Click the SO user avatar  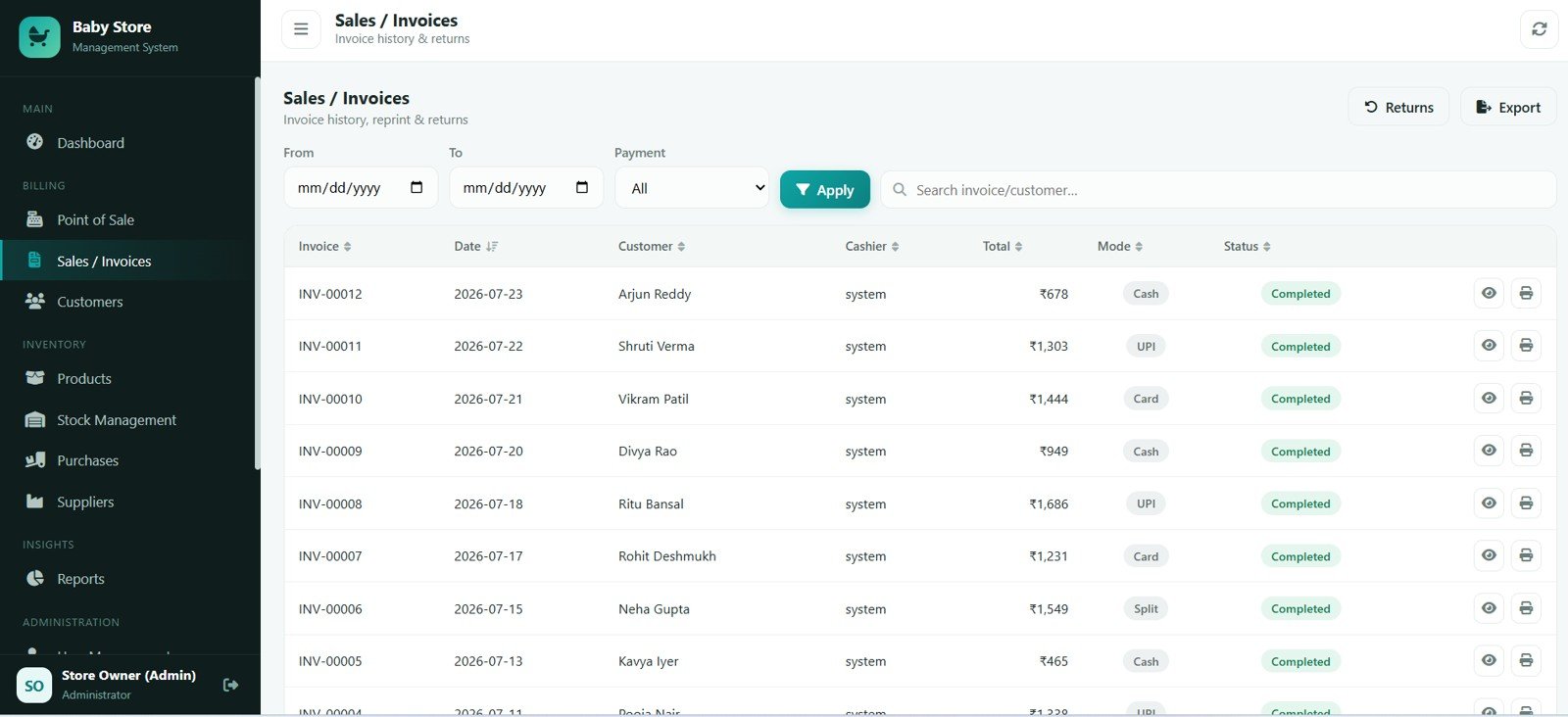pyautogui.click(x=34, y=686)
